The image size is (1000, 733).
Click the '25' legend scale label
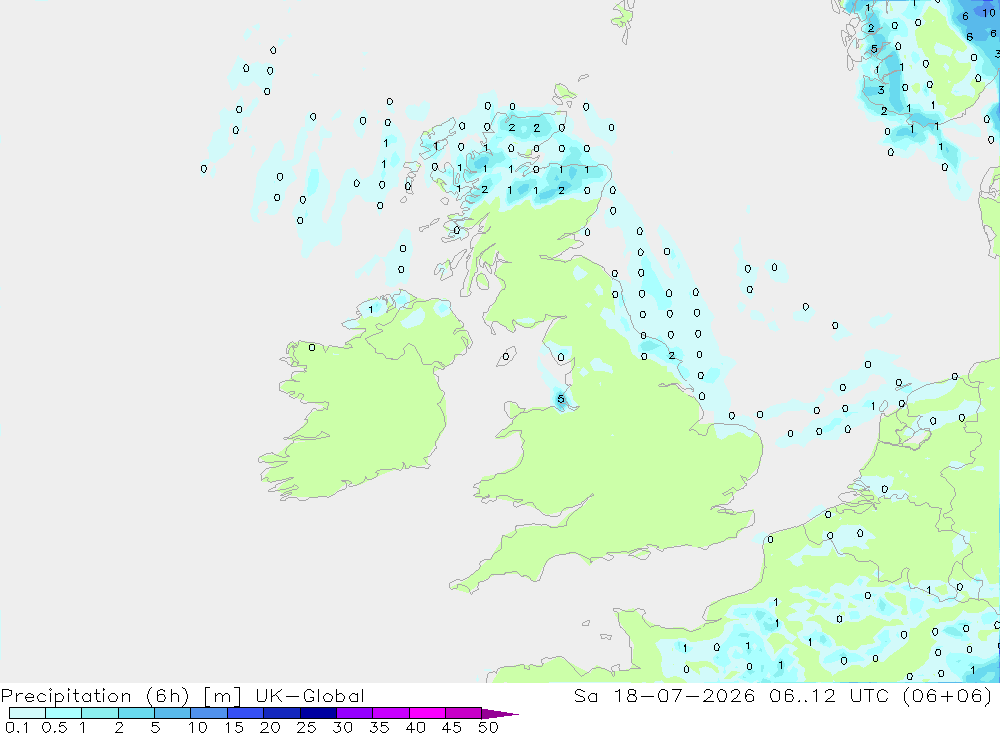pos(306,727)
